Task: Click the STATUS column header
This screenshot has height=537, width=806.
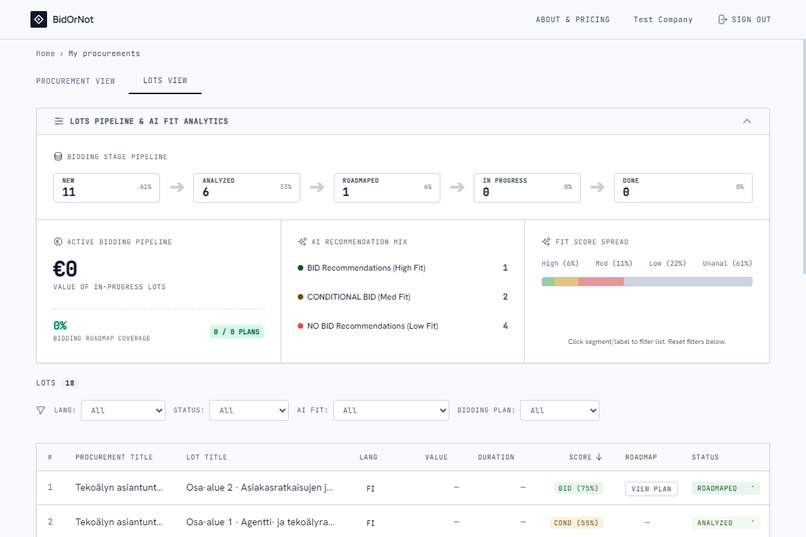Action: click(705, 457)
